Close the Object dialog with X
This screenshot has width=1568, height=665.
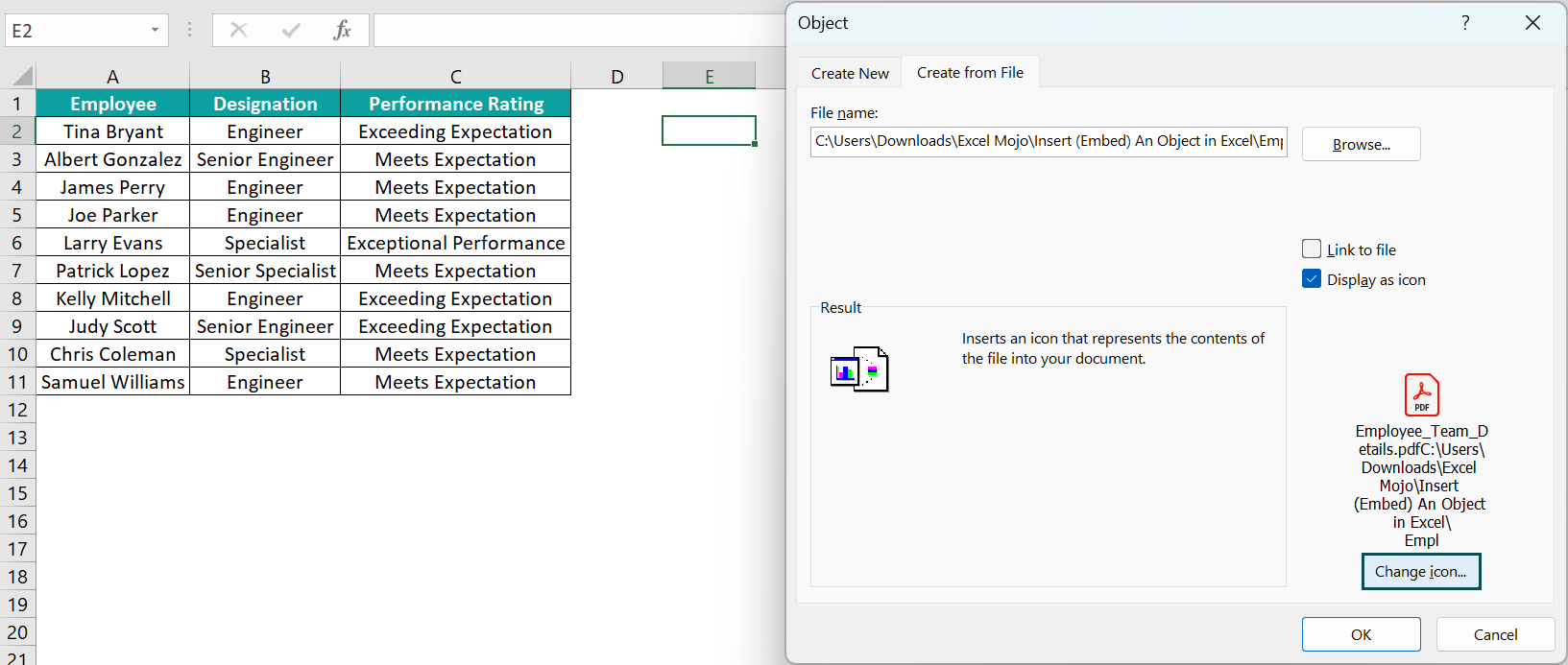pyautogui.click(x=1532, y=23)
